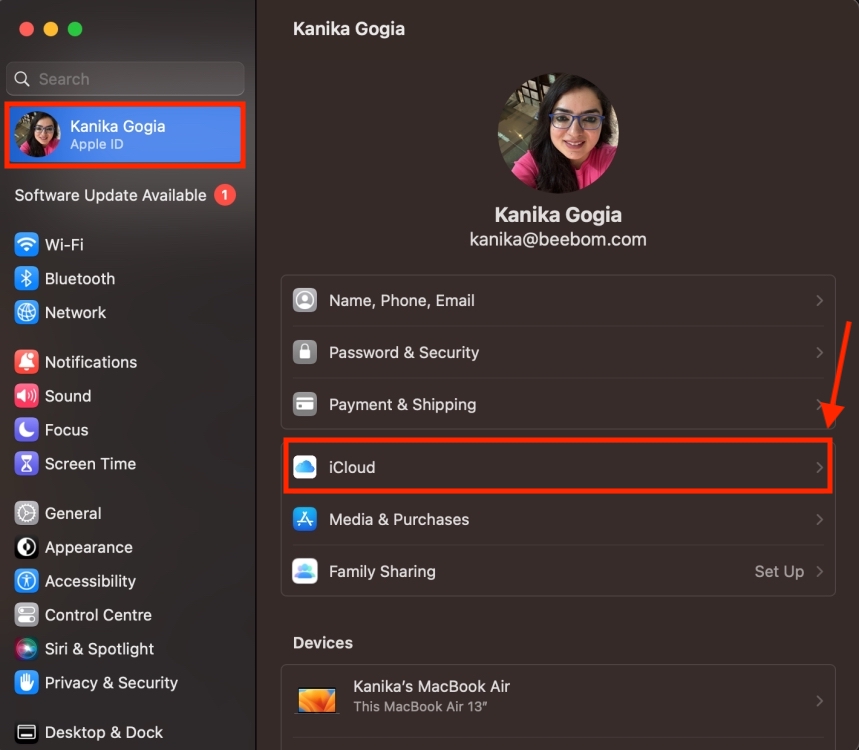Viewport: 859px width, 750px height.
Task: Click Set Up for Family Sharing
Action: (x=779, y=571)
